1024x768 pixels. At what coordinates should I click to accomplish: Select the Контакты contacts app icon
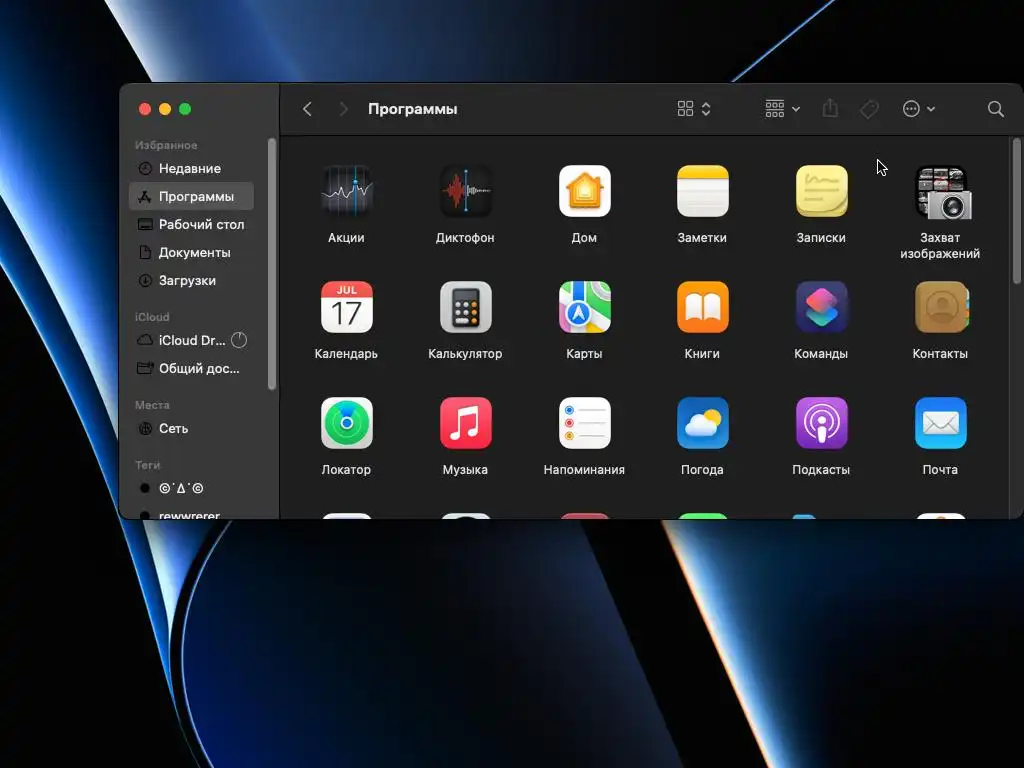tap(940, 307)
